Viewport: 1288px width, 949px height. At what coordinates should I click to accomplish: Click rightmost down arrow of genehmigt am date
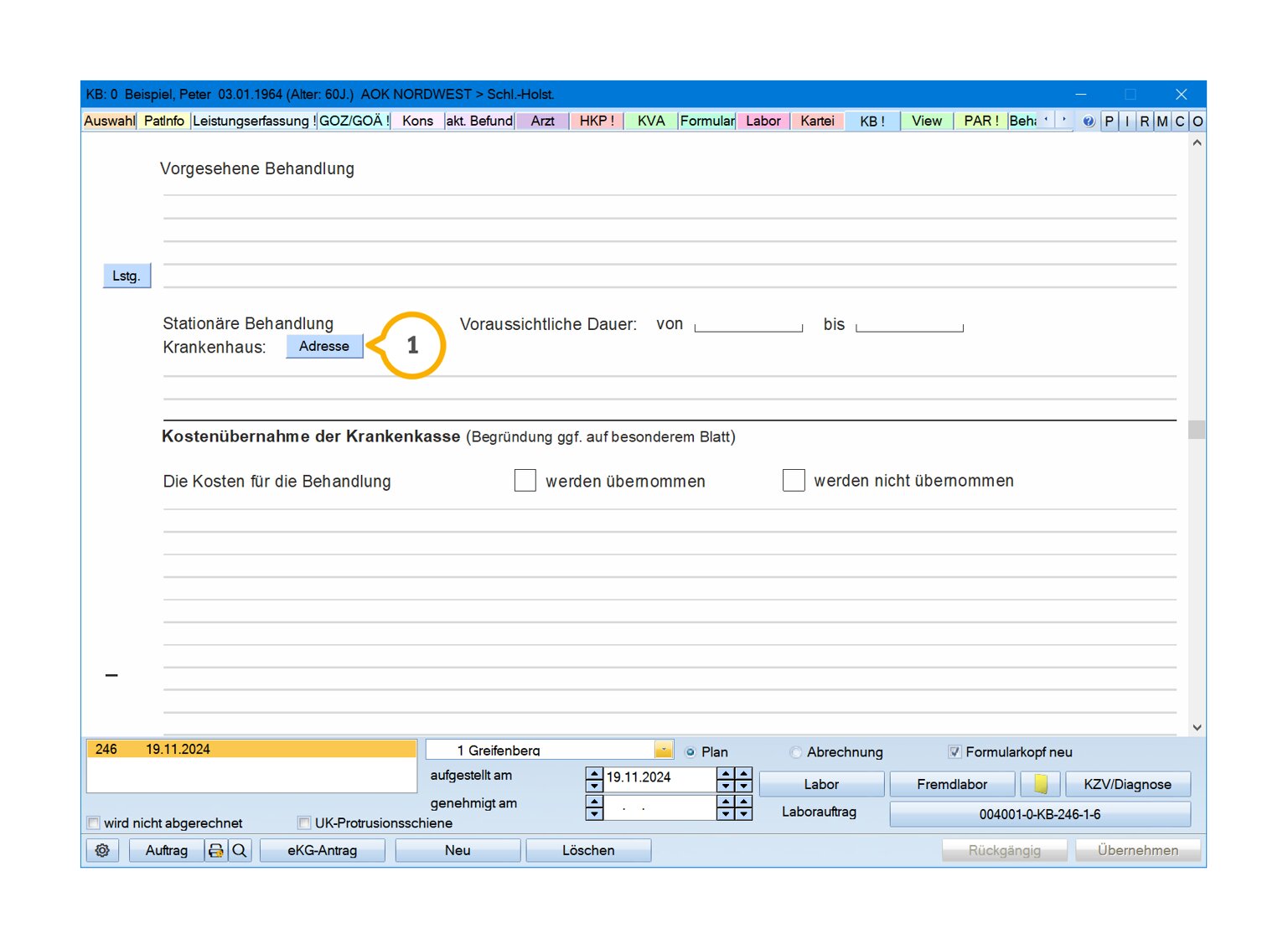[743, 814]
